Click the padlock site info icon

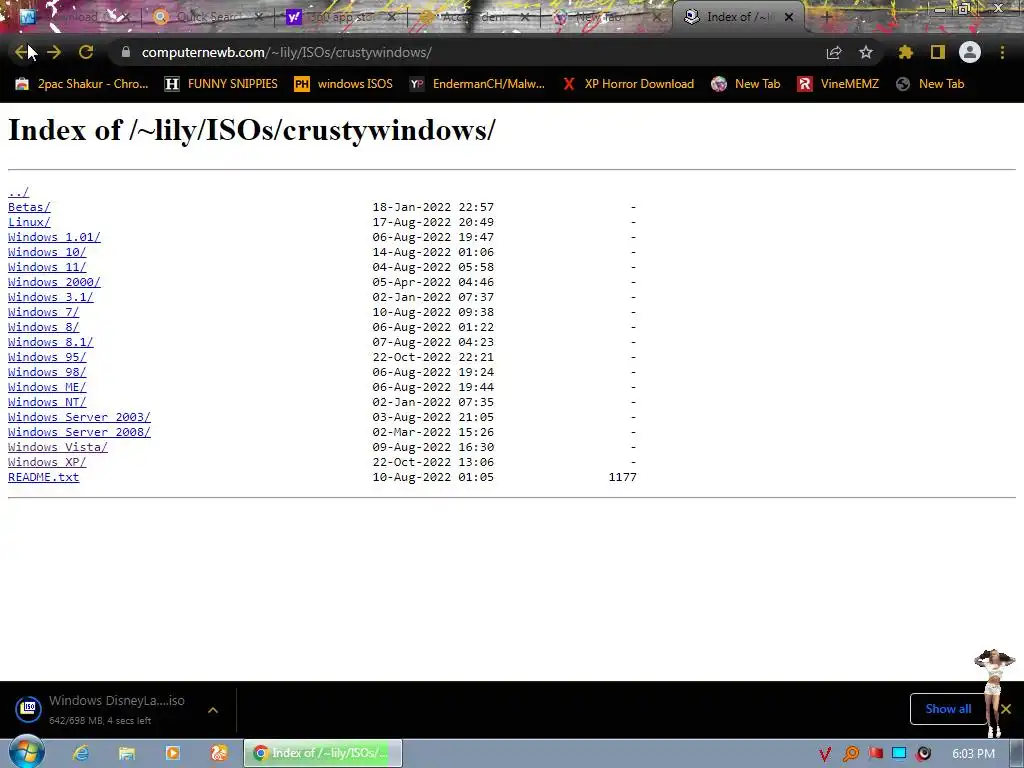click(x=126, y=52)
